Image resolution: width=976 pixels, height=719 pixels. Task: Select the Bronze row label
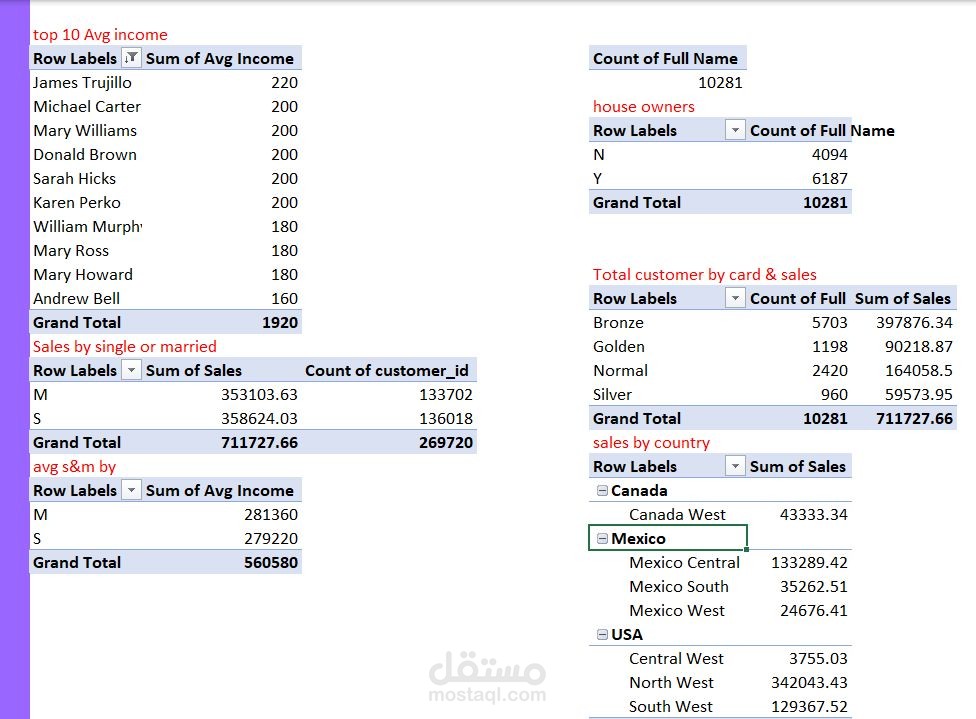pos(618,322)
